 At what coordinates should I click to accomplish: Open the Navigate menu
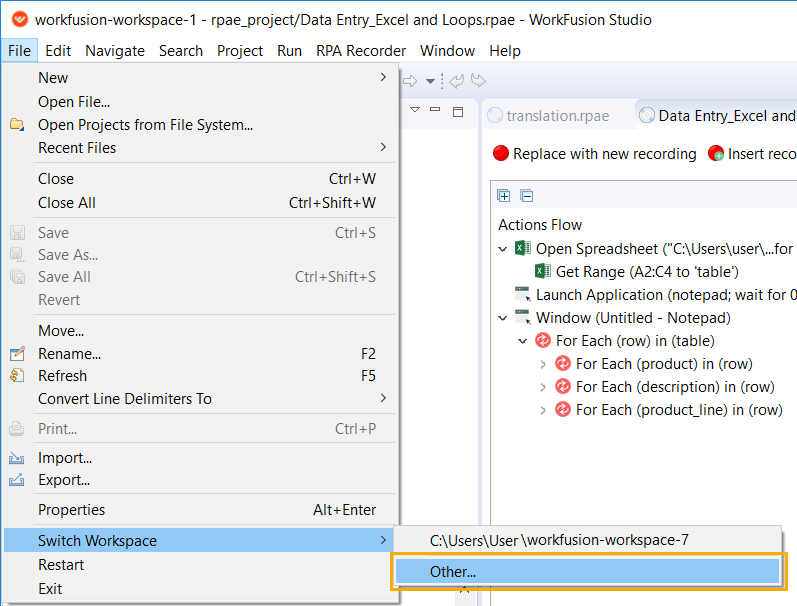115,51
